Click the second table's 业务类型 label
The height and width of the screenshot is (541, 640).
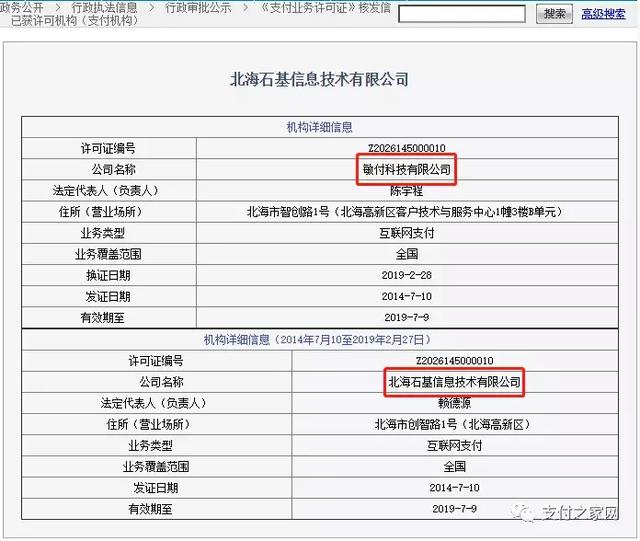150,446
